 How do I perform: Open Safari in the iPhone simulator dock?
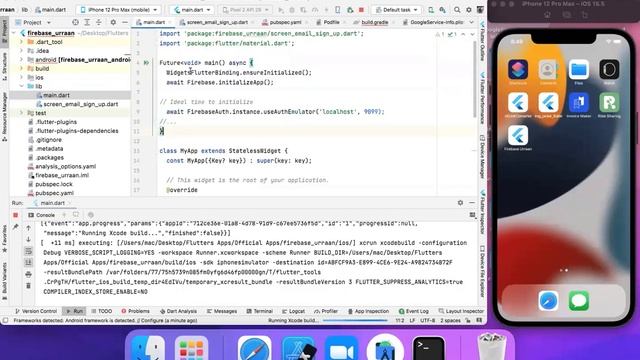pyautogui.click(x=548, y=301)
